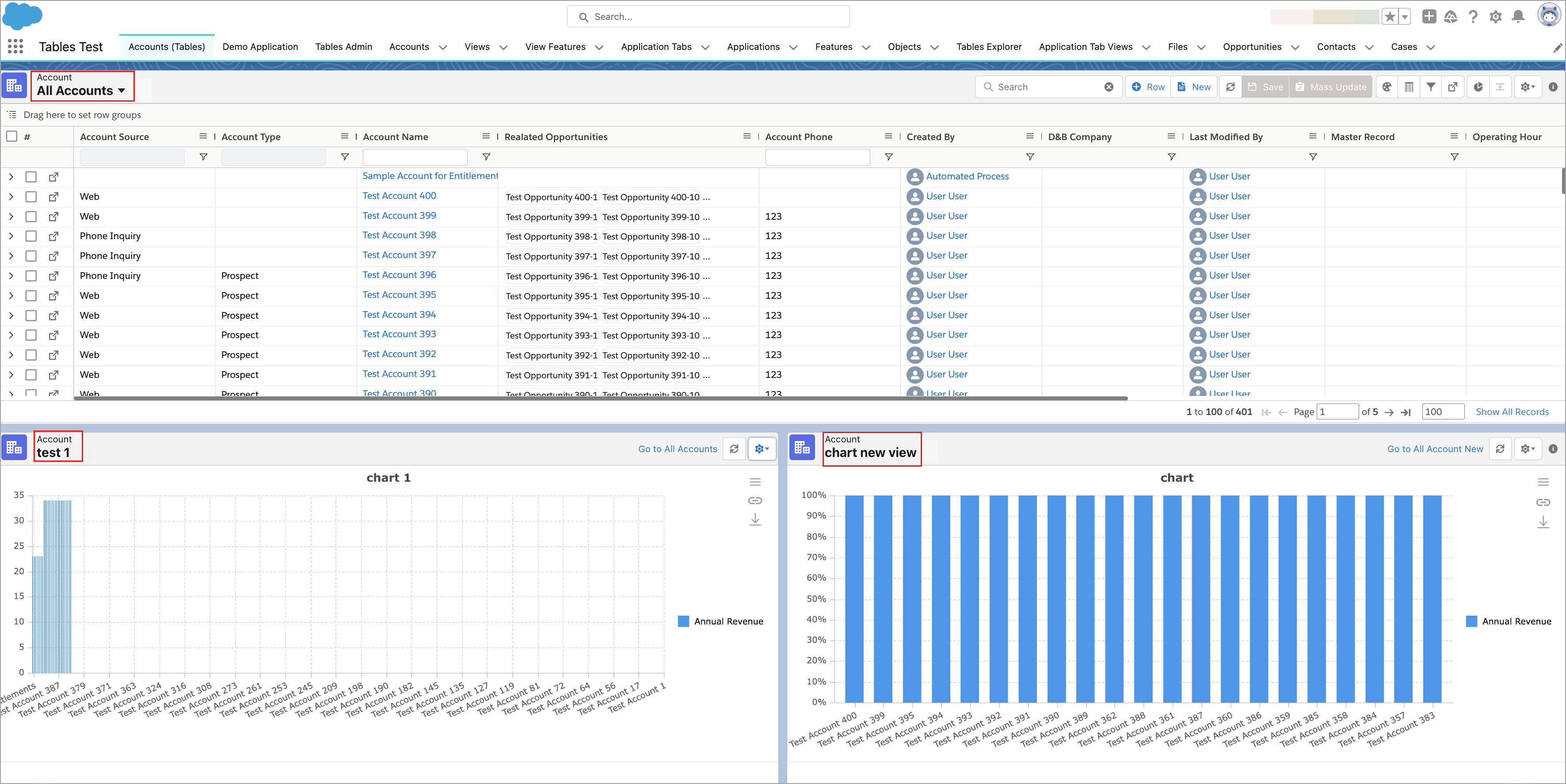Open gear settings dropdown on test 1 chart
1566x784 pixels.
(x=761, y=449)
